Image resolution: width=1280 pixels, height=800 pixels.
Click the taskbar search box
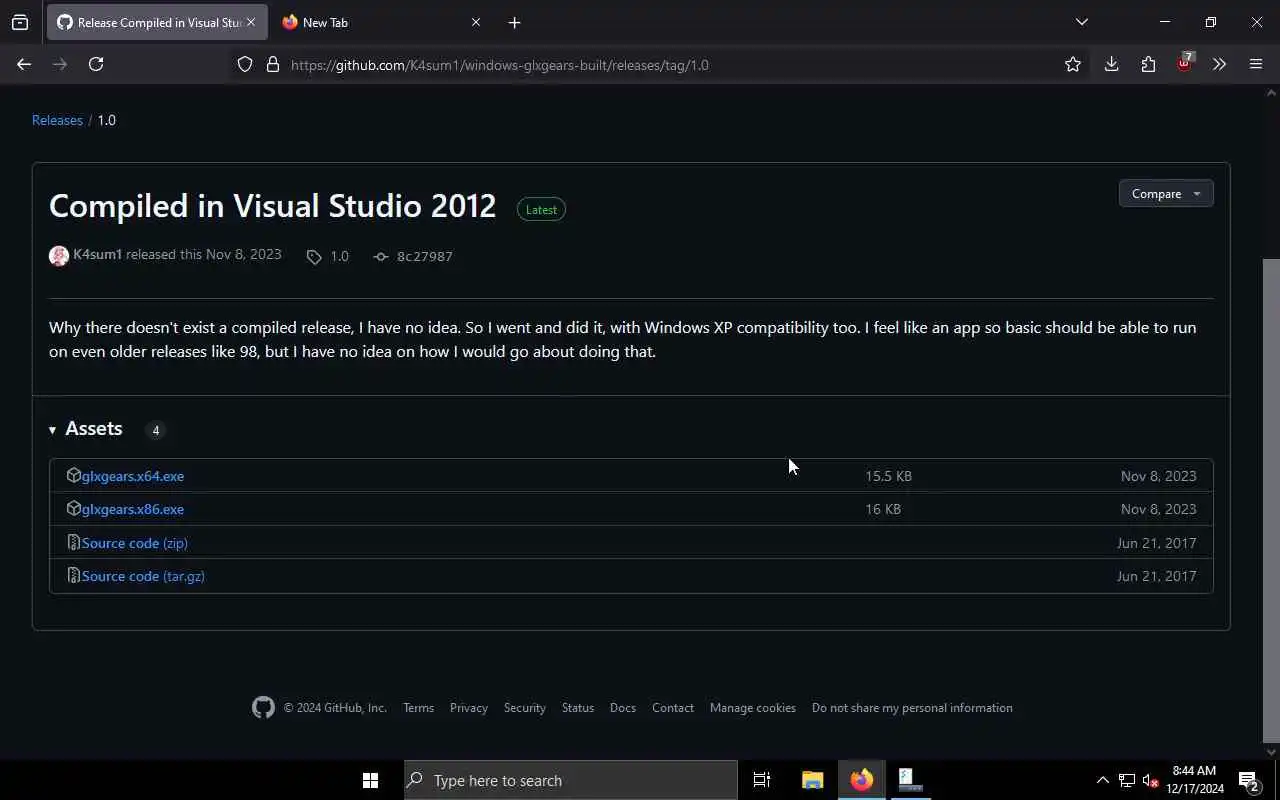pos(570,780)
